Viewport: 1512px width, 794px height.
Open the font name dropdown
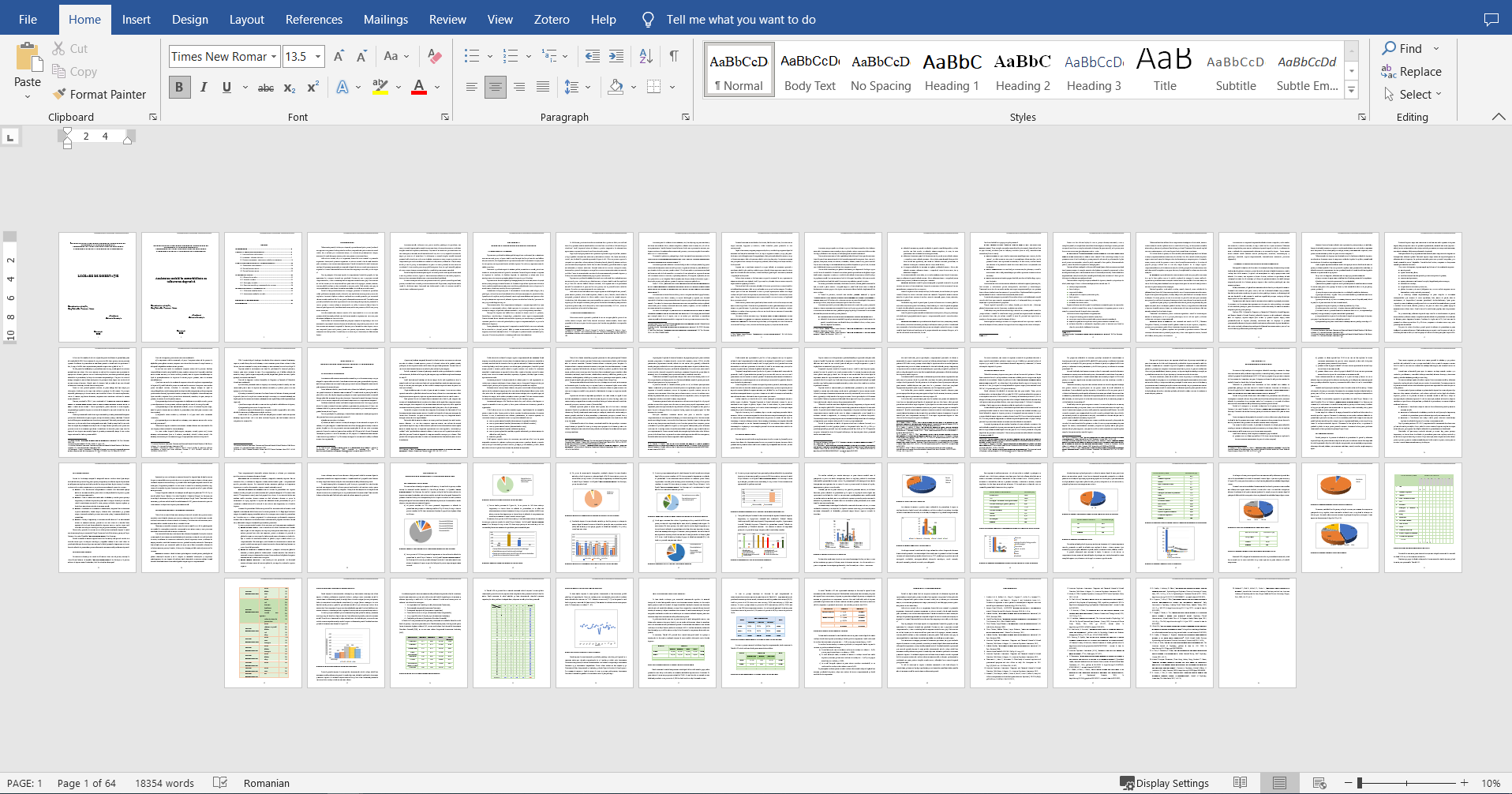pyautogui.click(x=274, y=56)
